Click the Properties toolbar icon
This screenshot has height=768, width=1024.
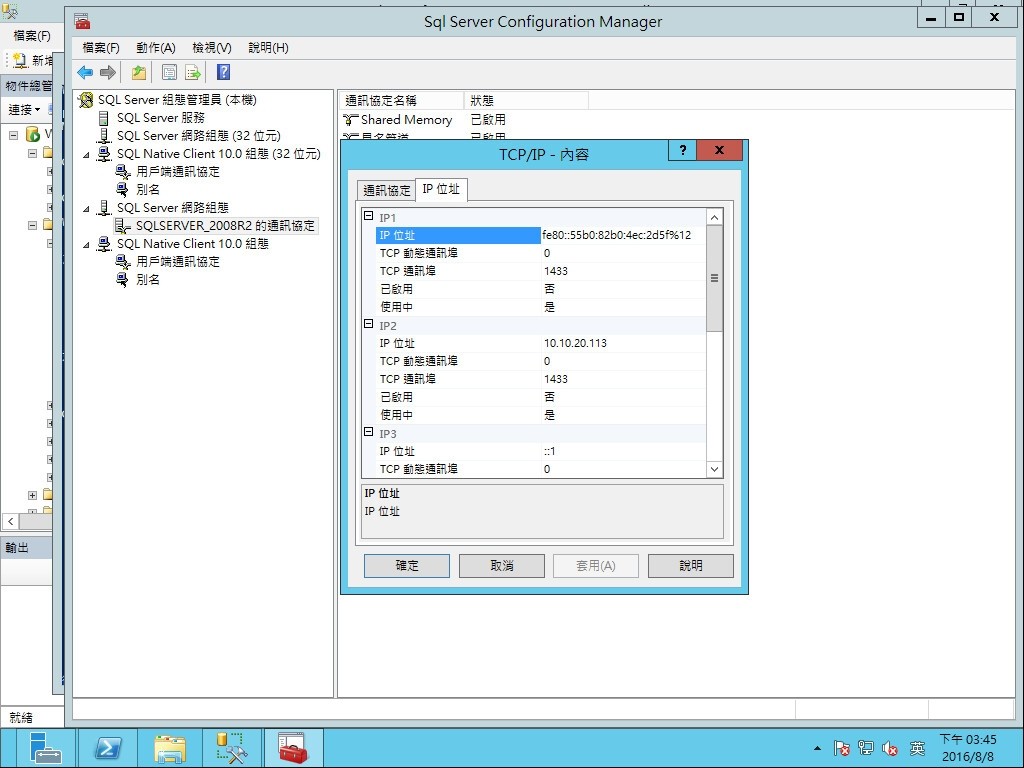click(x=169, y=72)
